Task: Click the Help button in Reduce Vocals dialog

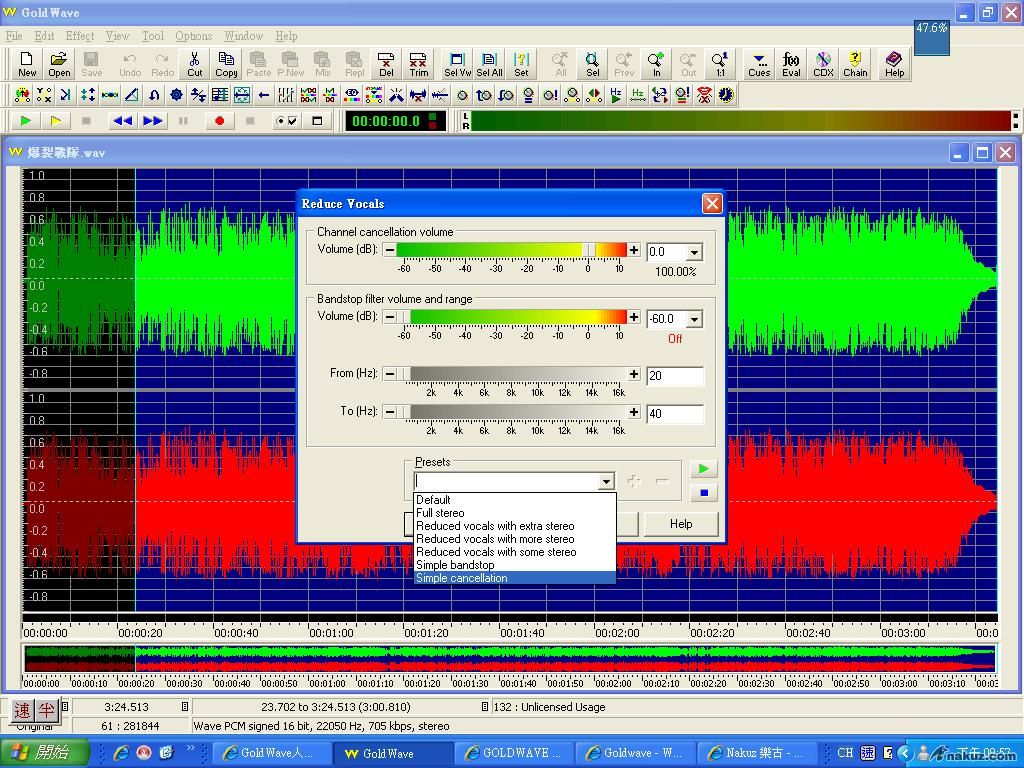Action: pos(681,524)
